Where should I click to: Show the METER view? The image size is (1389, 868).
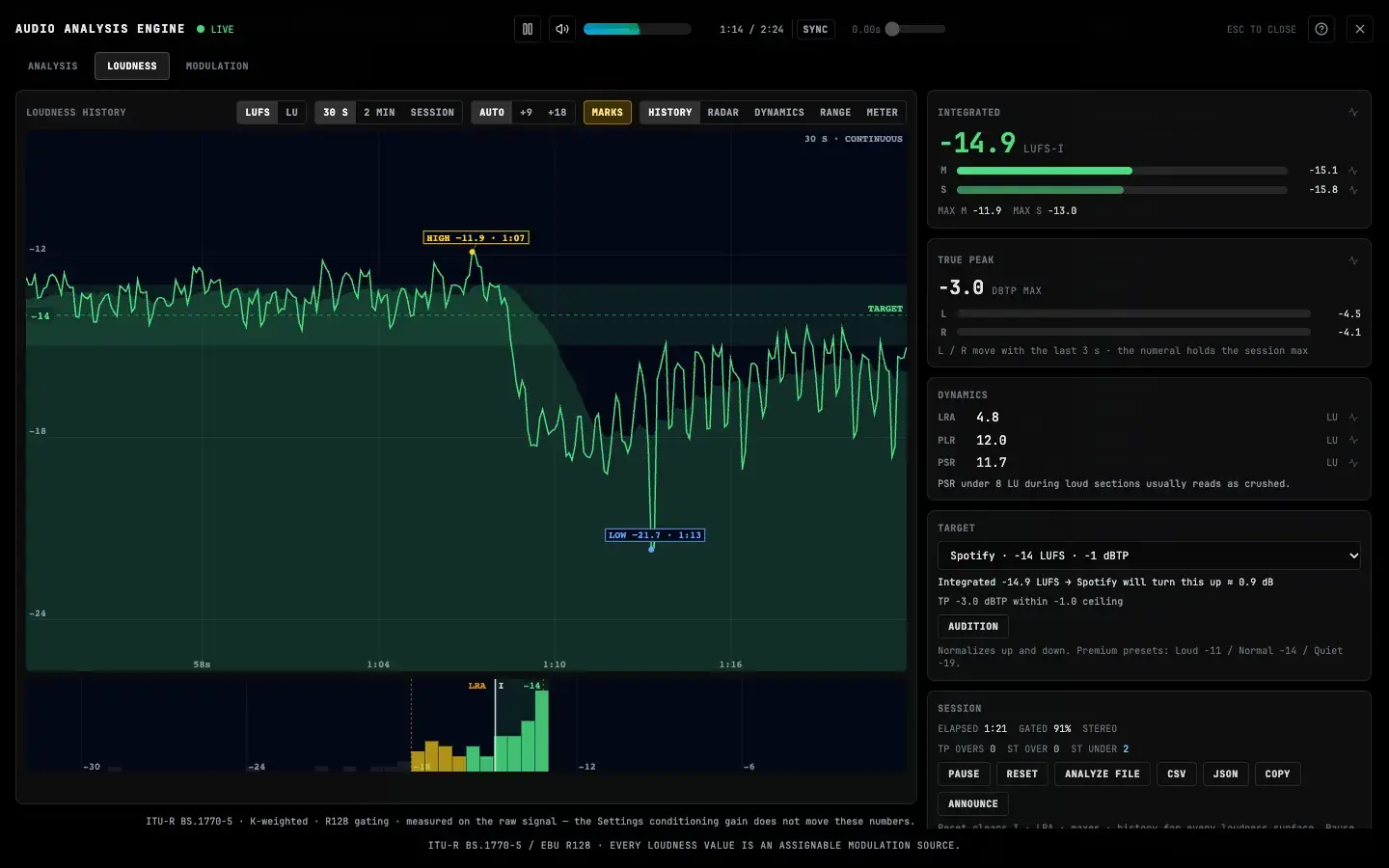point(882,113)
